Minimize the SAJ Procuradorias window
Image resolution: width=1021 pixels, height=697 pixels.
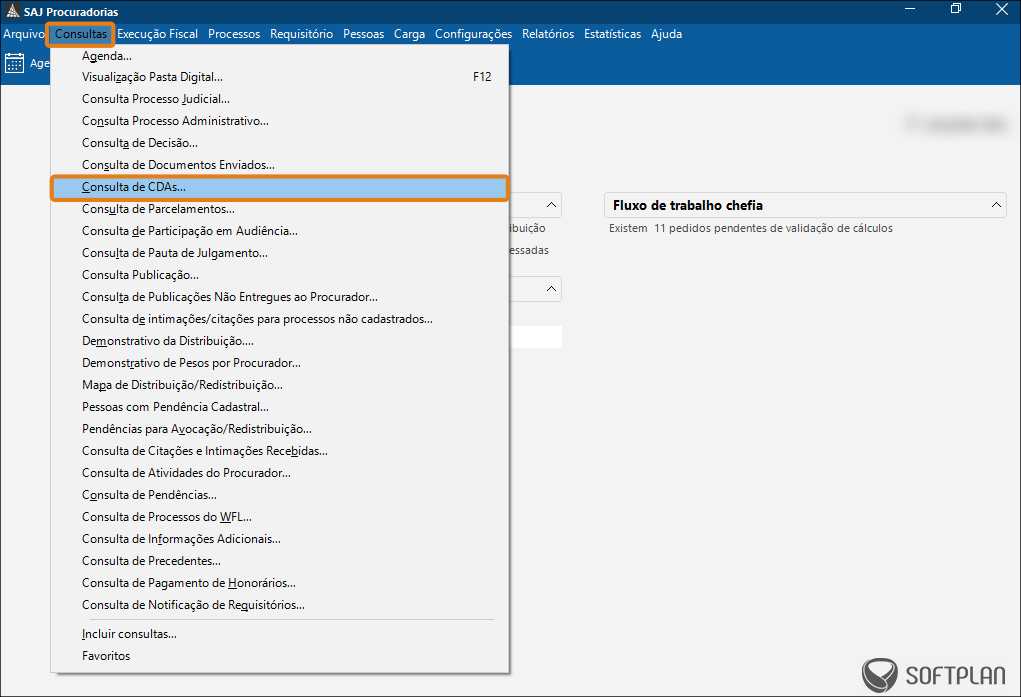910,9
